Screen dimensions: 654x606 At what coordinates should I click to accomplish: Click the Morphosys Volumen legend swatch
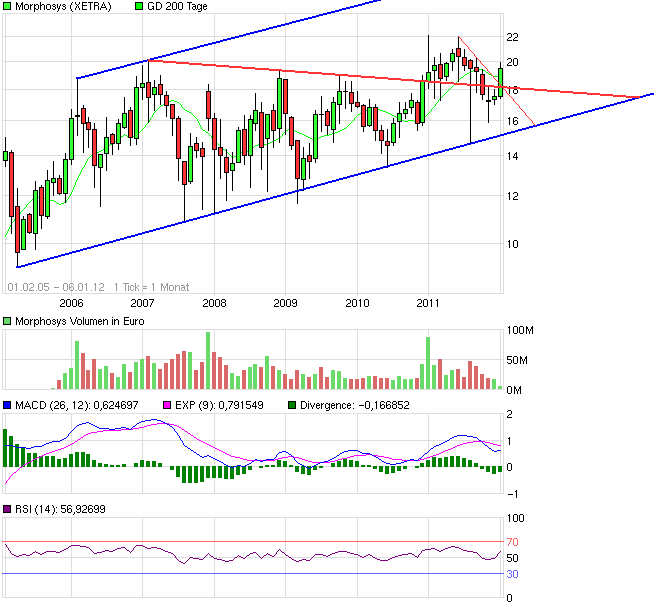[x=7, y=321]
